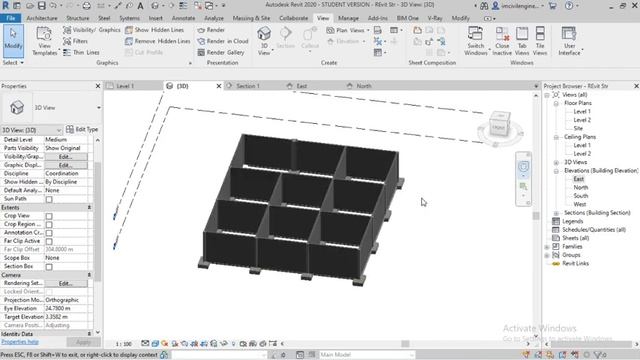
Task: Collapse the Floor Plans tree node
Action: 556,103
